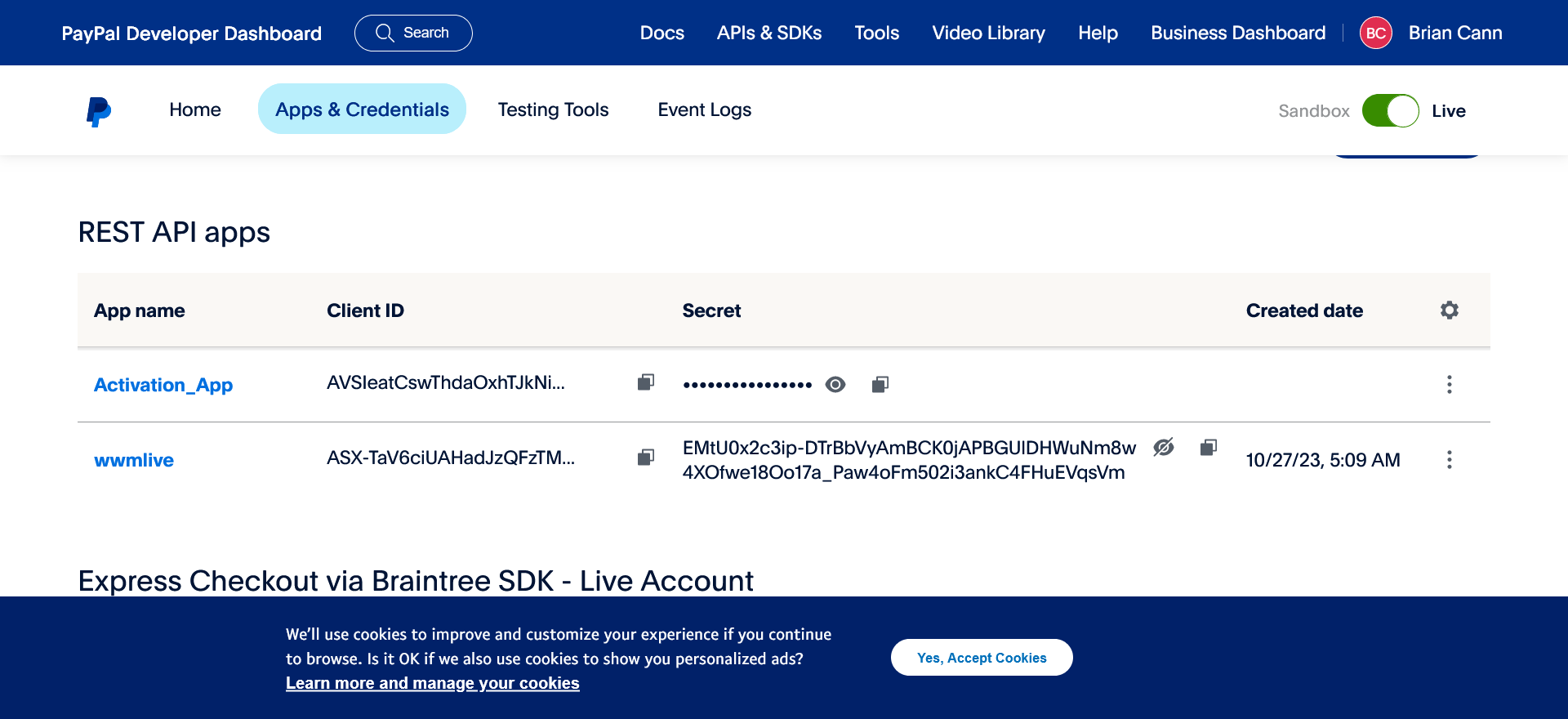
Task: Click the Sandbox label
Action: 1314,111
